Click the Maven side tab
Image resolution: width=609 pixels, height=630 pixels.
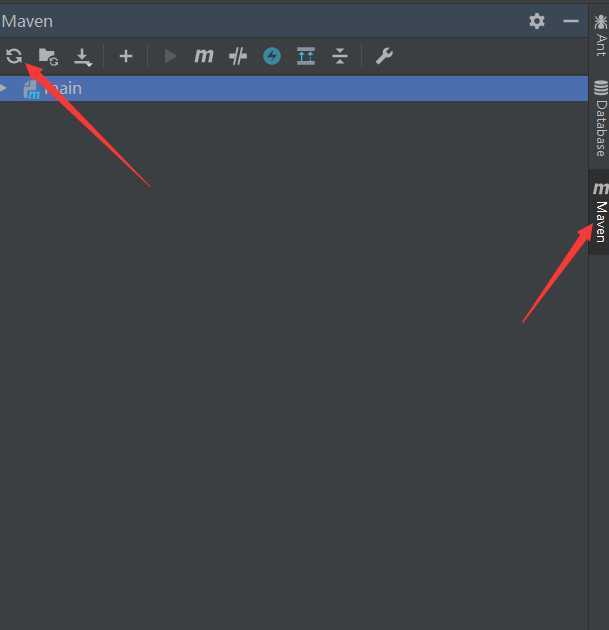coord(600,212)
